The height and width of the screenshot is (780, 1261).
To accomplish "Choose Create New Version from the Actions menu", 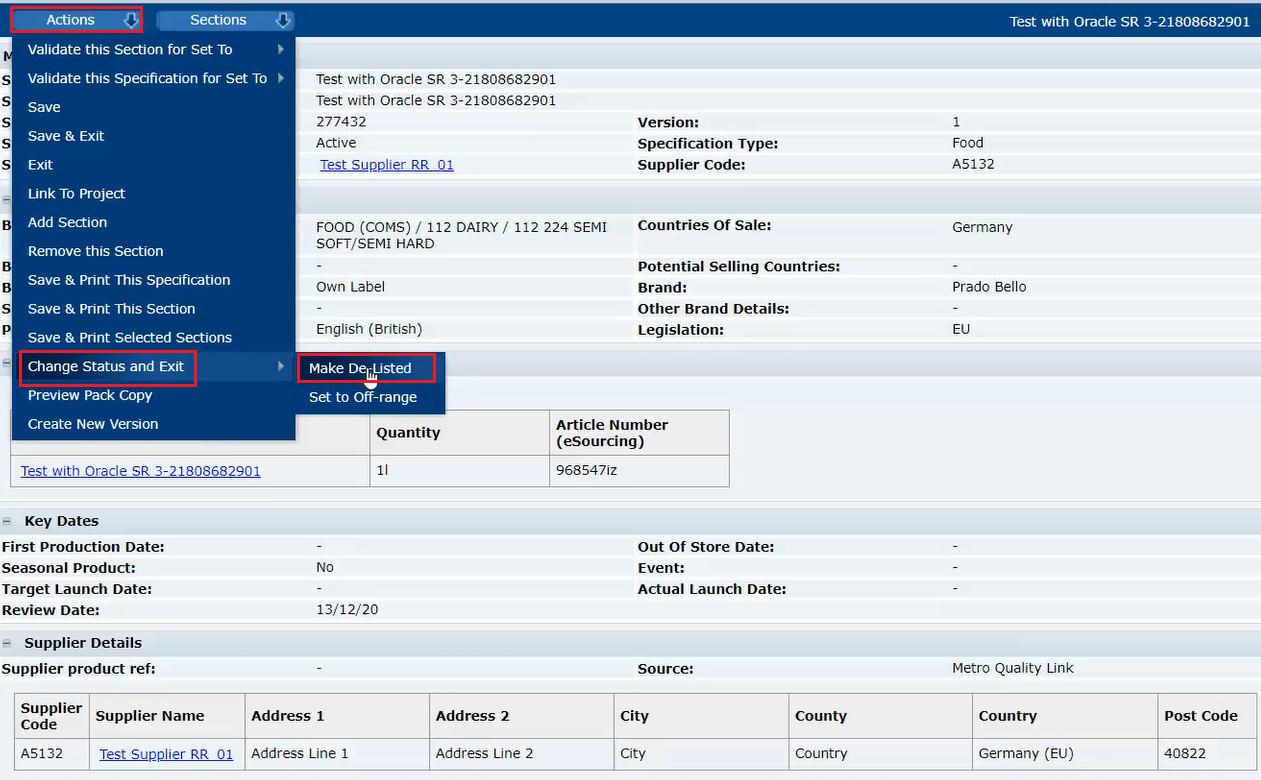I will [93, 424].
